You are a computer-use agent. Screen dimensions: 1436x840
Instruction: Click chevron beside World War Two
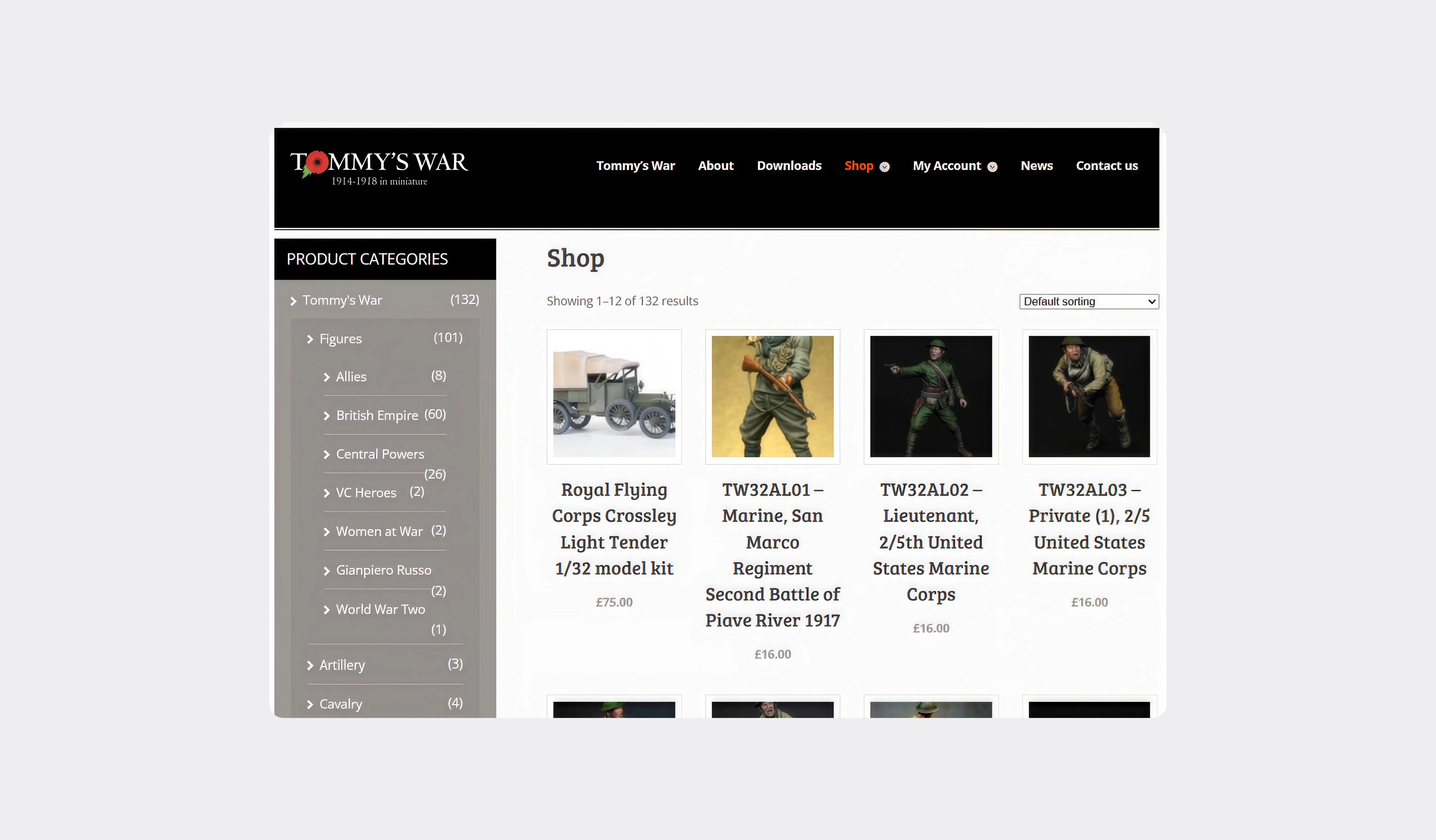click(x=327, y=610)
